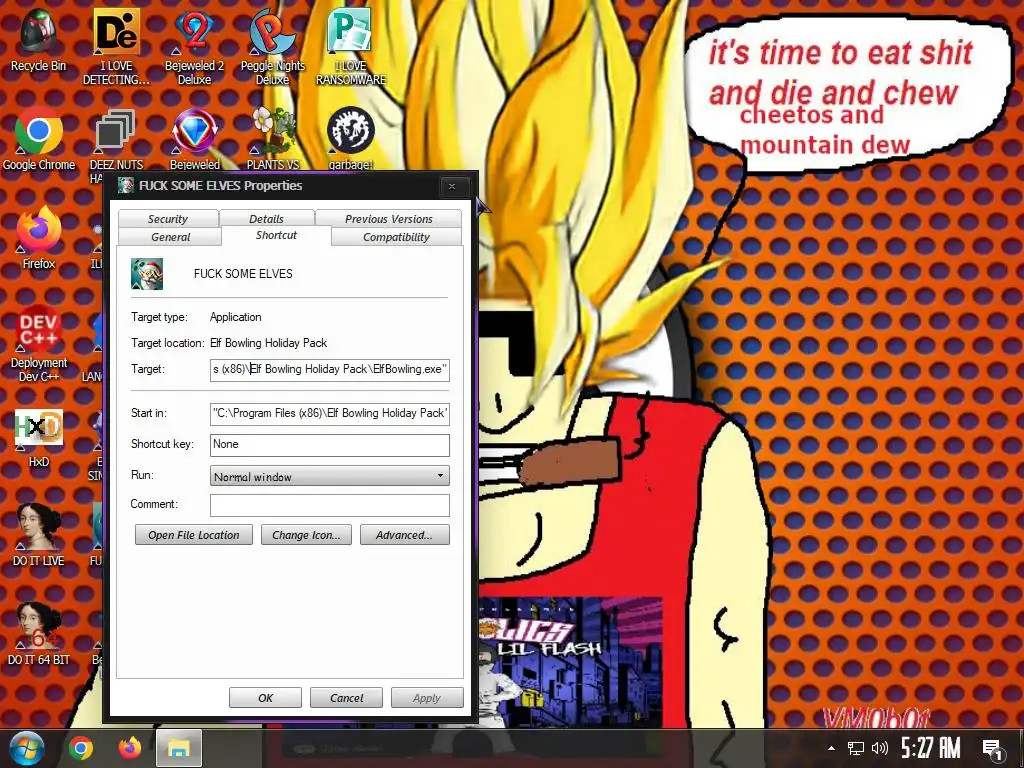Select the I LOVE DETECTING desktop icon
Screen dimensions: 1024x768
116,46
